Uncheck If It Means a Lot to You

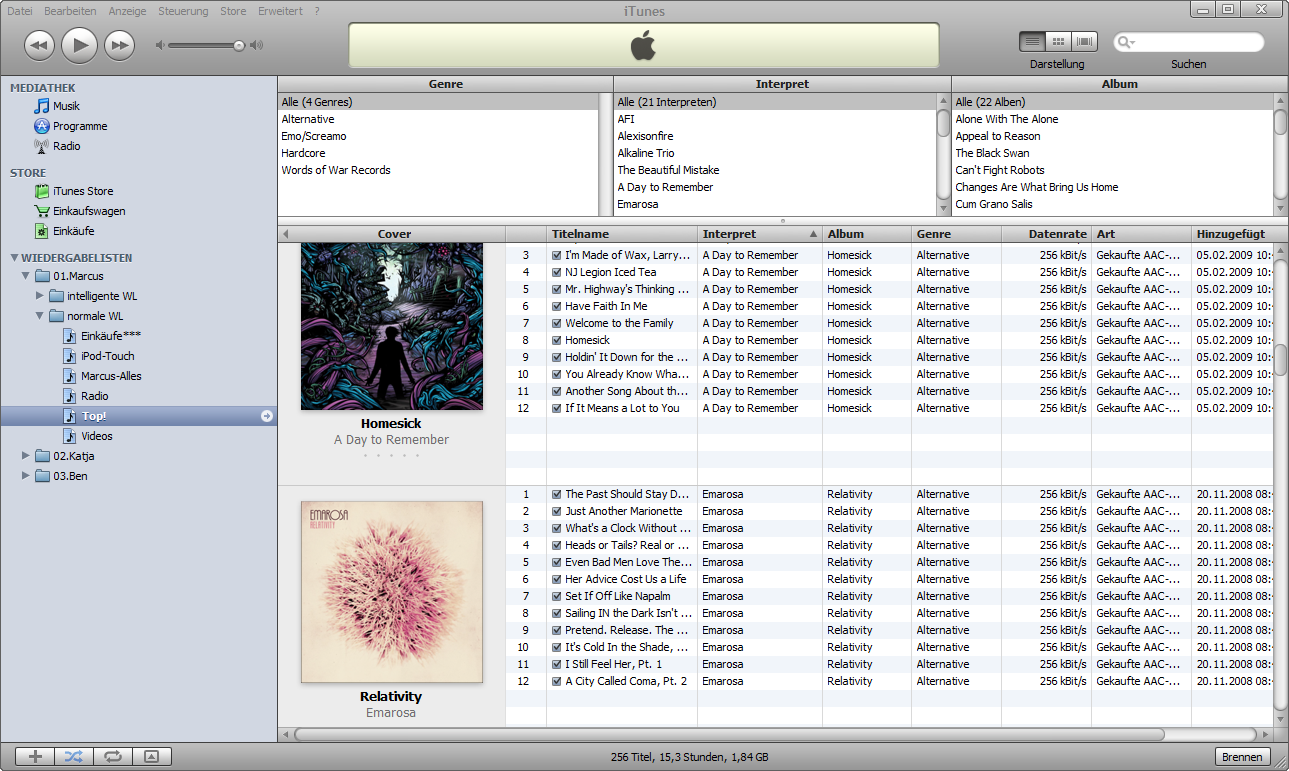point(557,408)
